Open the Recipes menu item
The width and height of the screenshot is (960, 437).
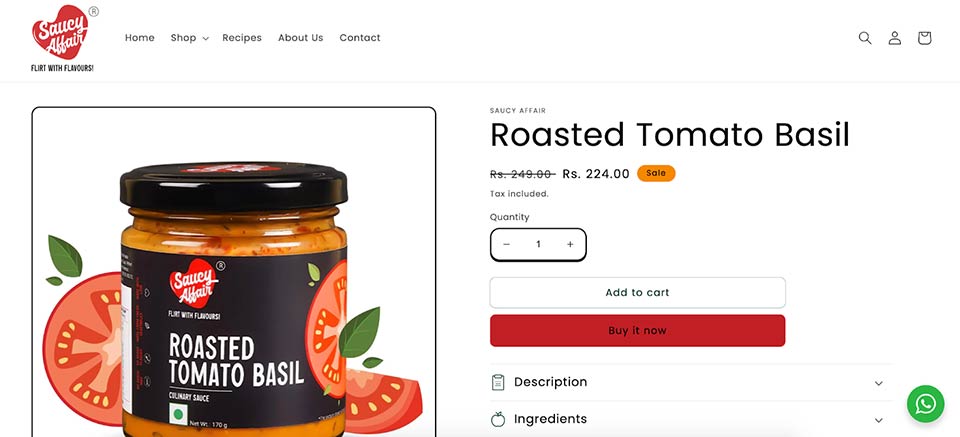pos(242,38)
